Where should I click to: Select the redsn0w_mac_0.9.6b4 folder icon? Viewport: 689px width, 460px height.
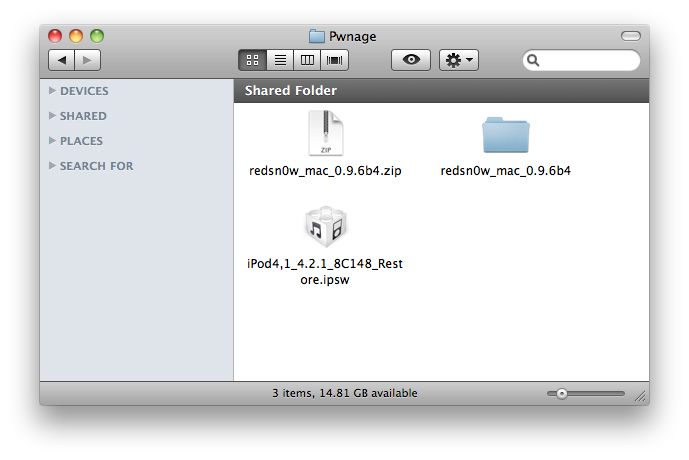506,135
